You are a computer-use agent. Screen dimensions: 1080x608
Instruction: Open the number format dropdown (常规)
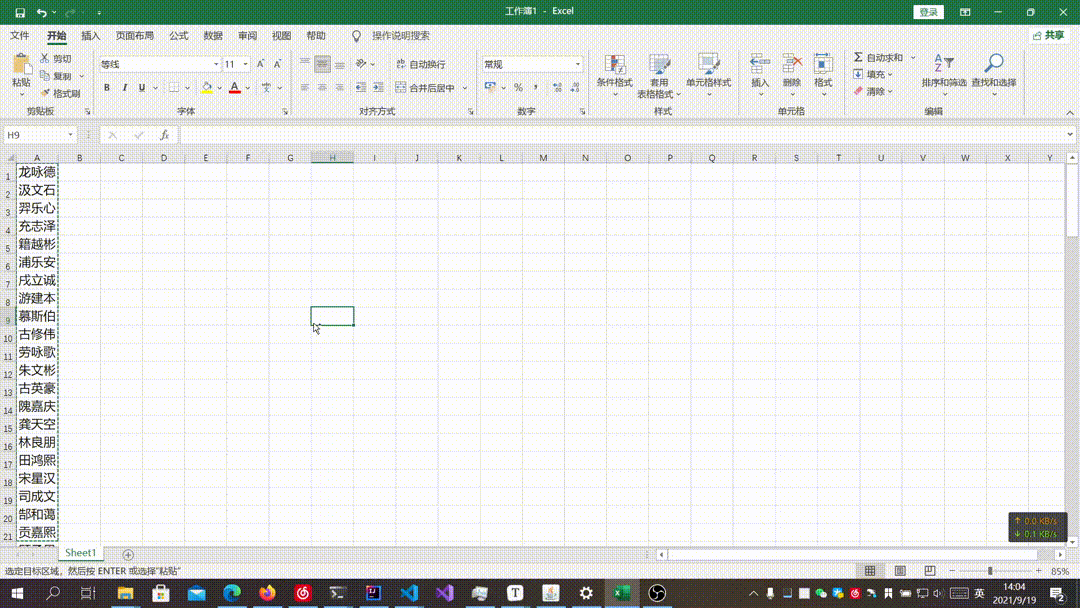pos(577,64)
